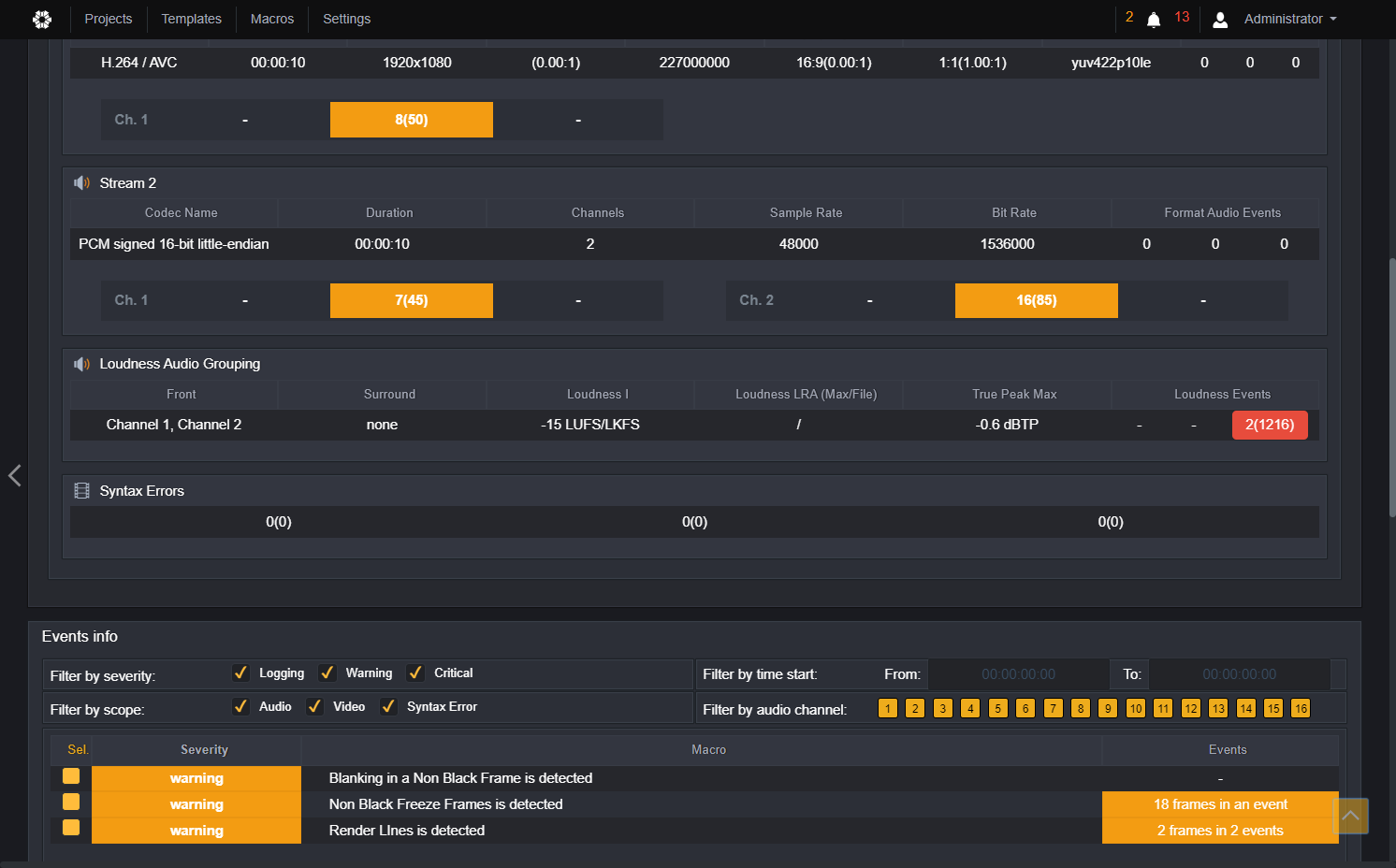The image size is (1396, 868).
Task: Collapse the side panel with left chevron
Action: click(14, 475)
